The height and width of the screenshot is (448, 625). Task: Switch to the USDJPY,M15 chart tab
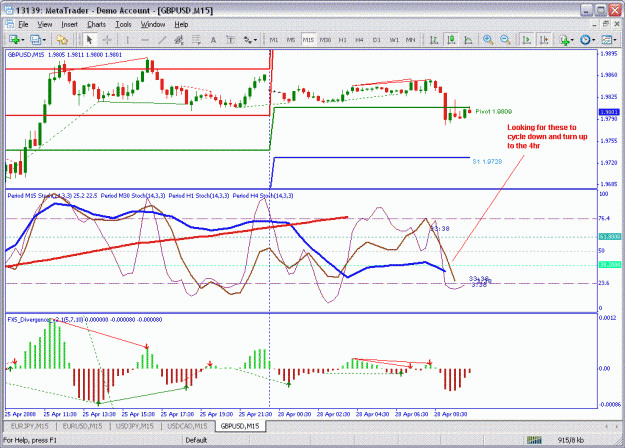coord(134,426)
